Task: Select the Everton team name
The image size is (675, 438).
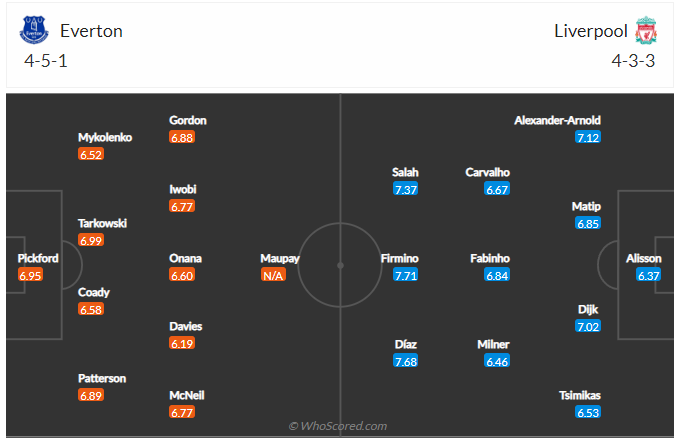Action: tap(91, 30)
